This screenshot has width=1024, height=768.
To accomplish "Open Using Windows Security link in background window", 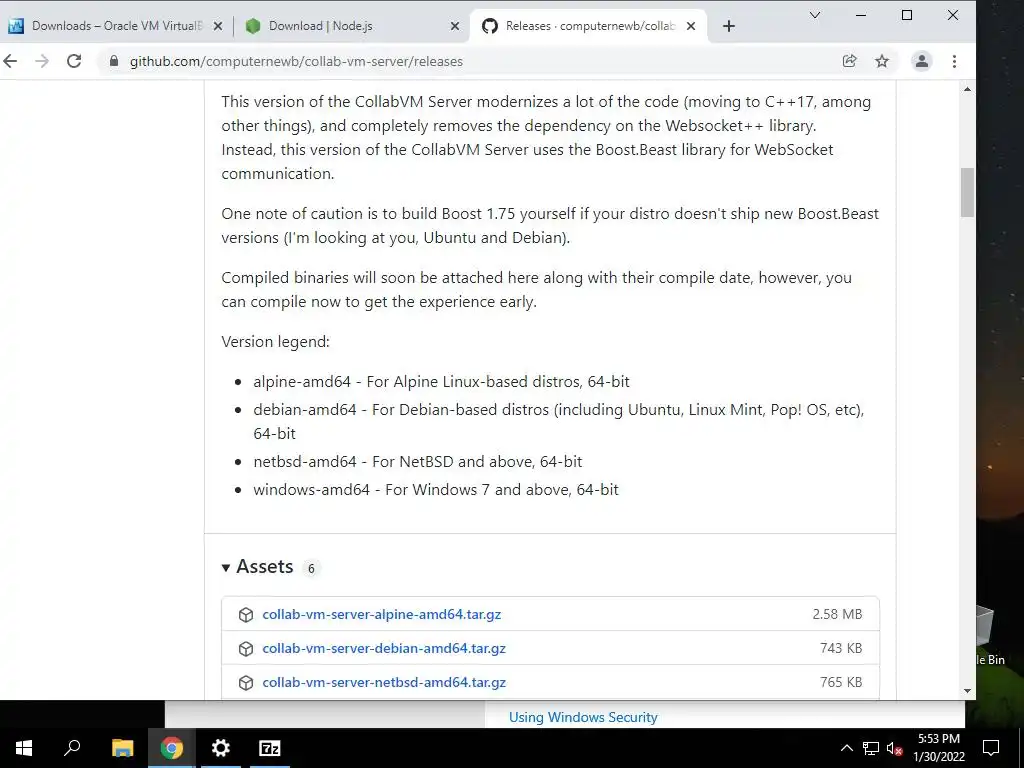I will pos(583,717).
